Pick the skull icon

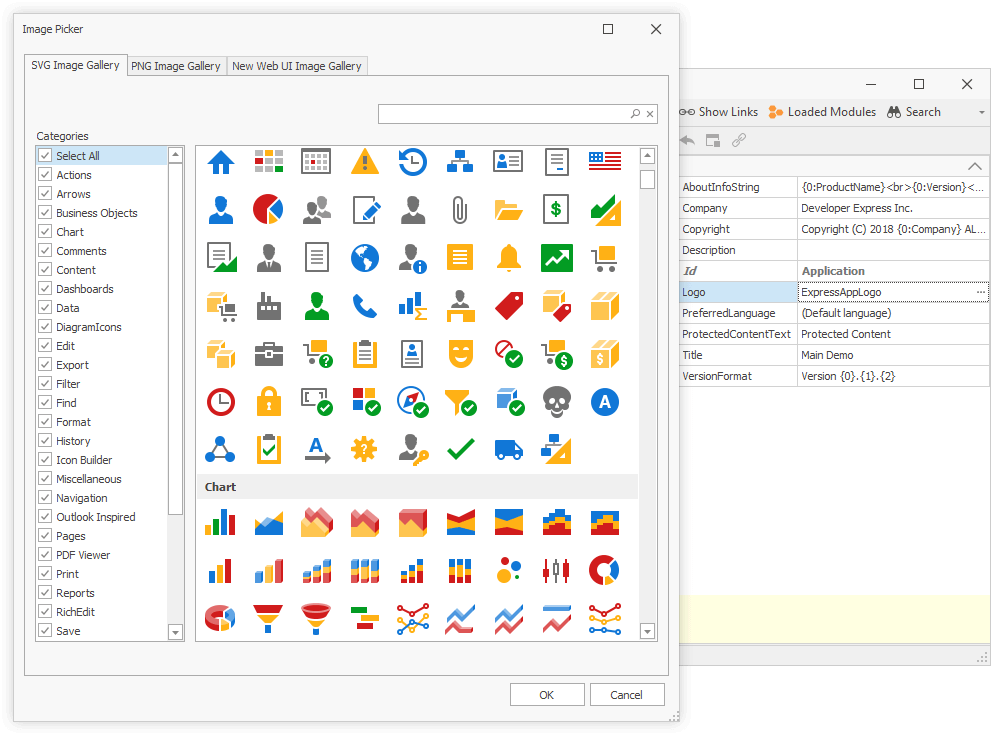point(557,402)
